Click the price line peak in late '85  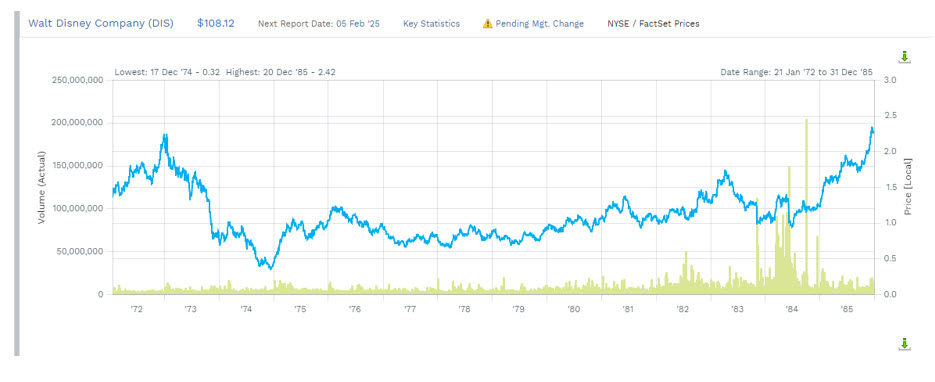(x=872, y=128)
